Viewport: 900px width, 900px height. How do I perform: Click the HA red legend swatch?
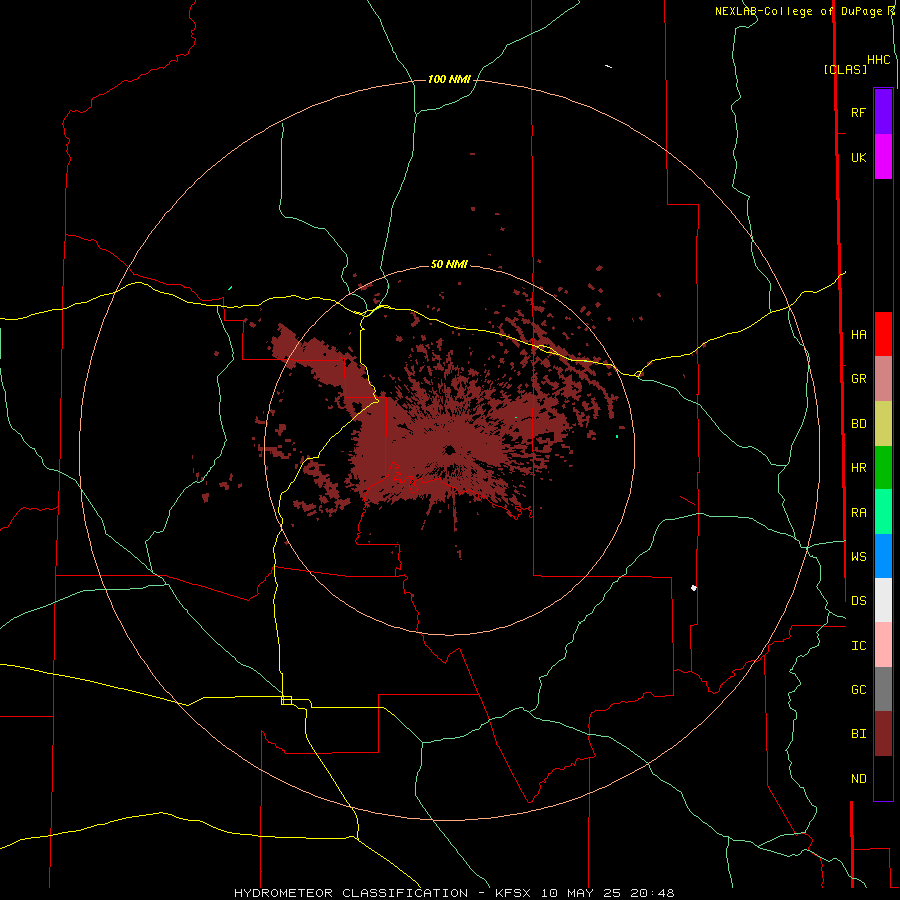(883, 334)
